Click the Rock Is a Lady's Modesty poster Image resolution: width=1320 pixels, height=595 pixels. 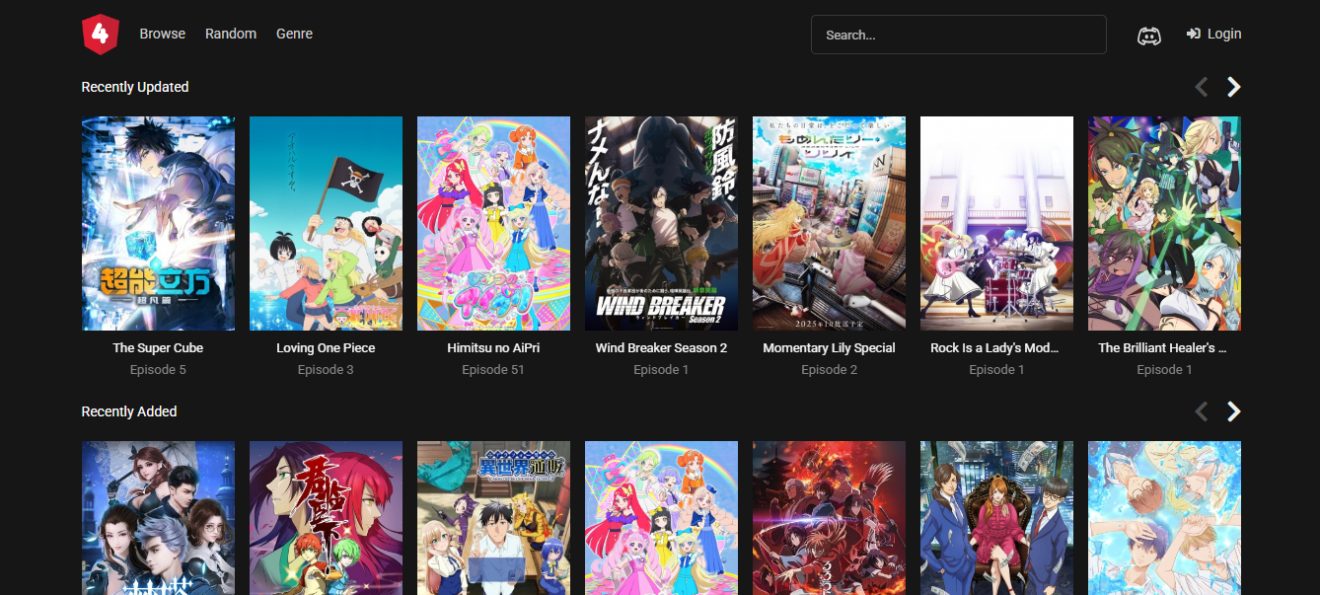(x=996, y=222)
